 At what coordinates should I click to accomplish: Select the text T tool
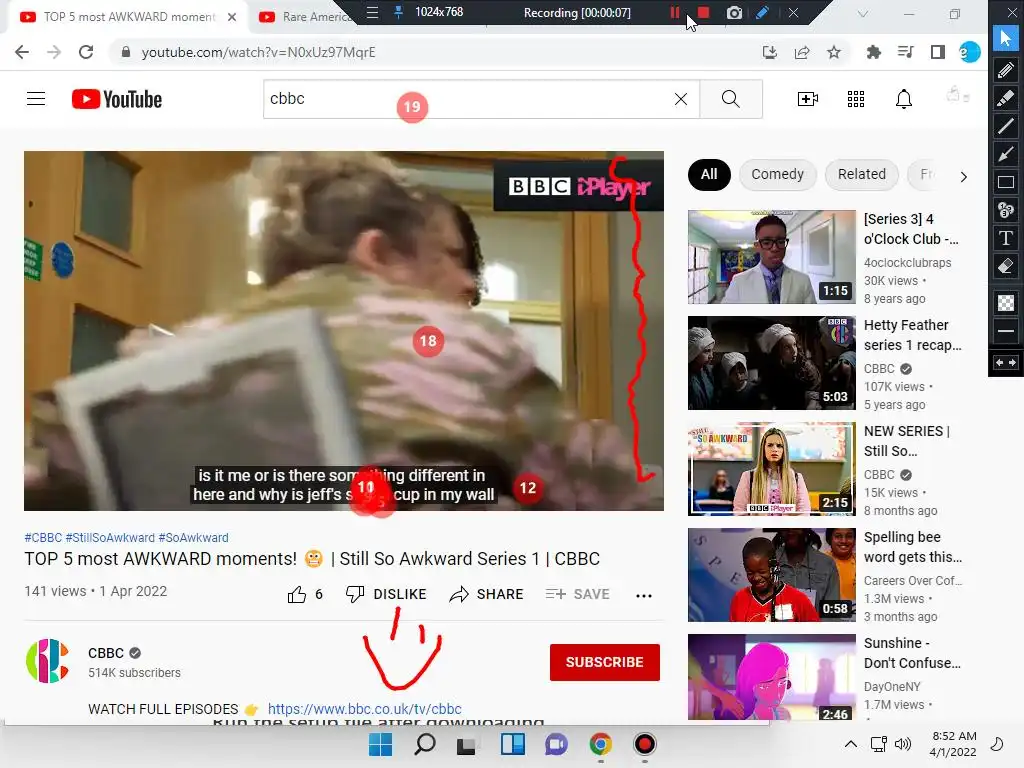pyautogui.click(x=1006, y=238)
